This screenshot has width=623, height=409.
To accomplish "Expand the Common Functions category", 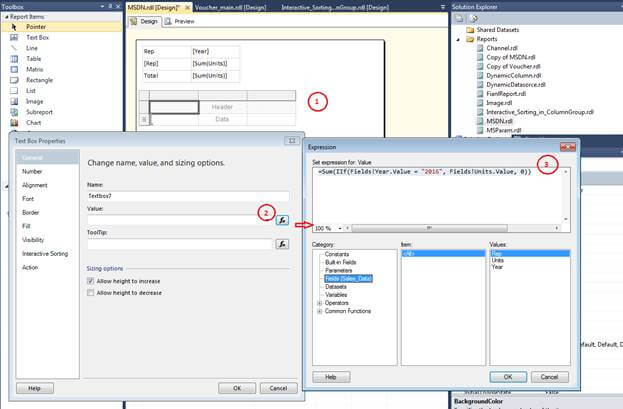I will tap(320, 311).
